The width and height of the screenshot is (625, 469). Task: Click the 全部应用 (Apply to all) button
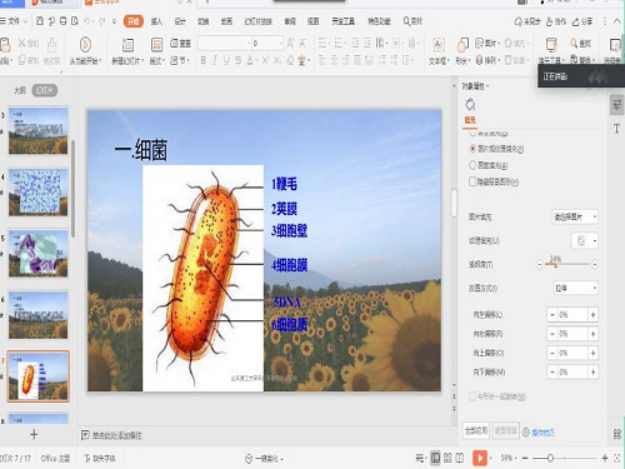476,431
